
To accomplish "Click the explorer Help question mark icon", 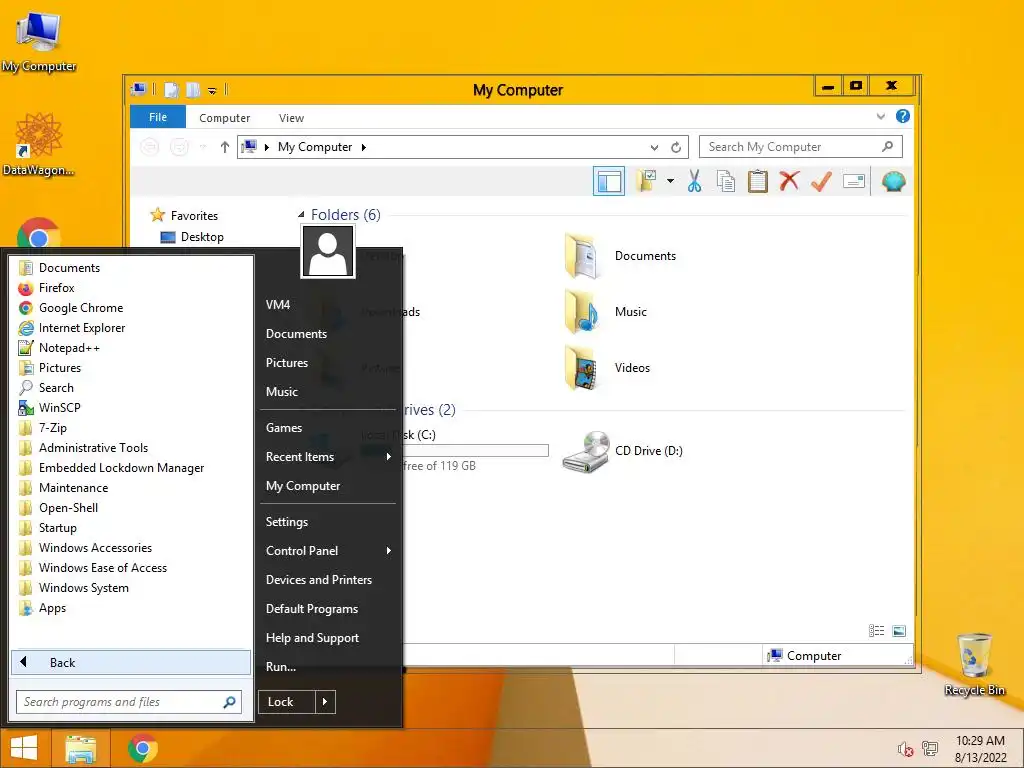I will 903,116.
